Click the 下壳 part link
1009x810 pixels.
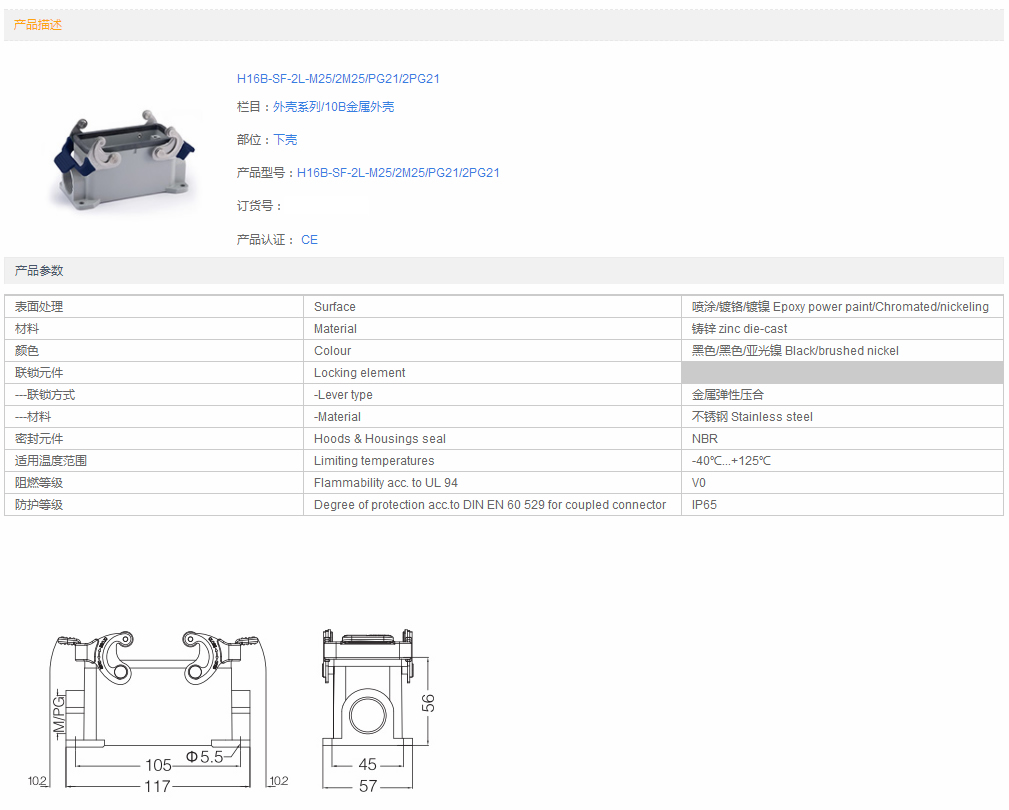coord(285,140)
